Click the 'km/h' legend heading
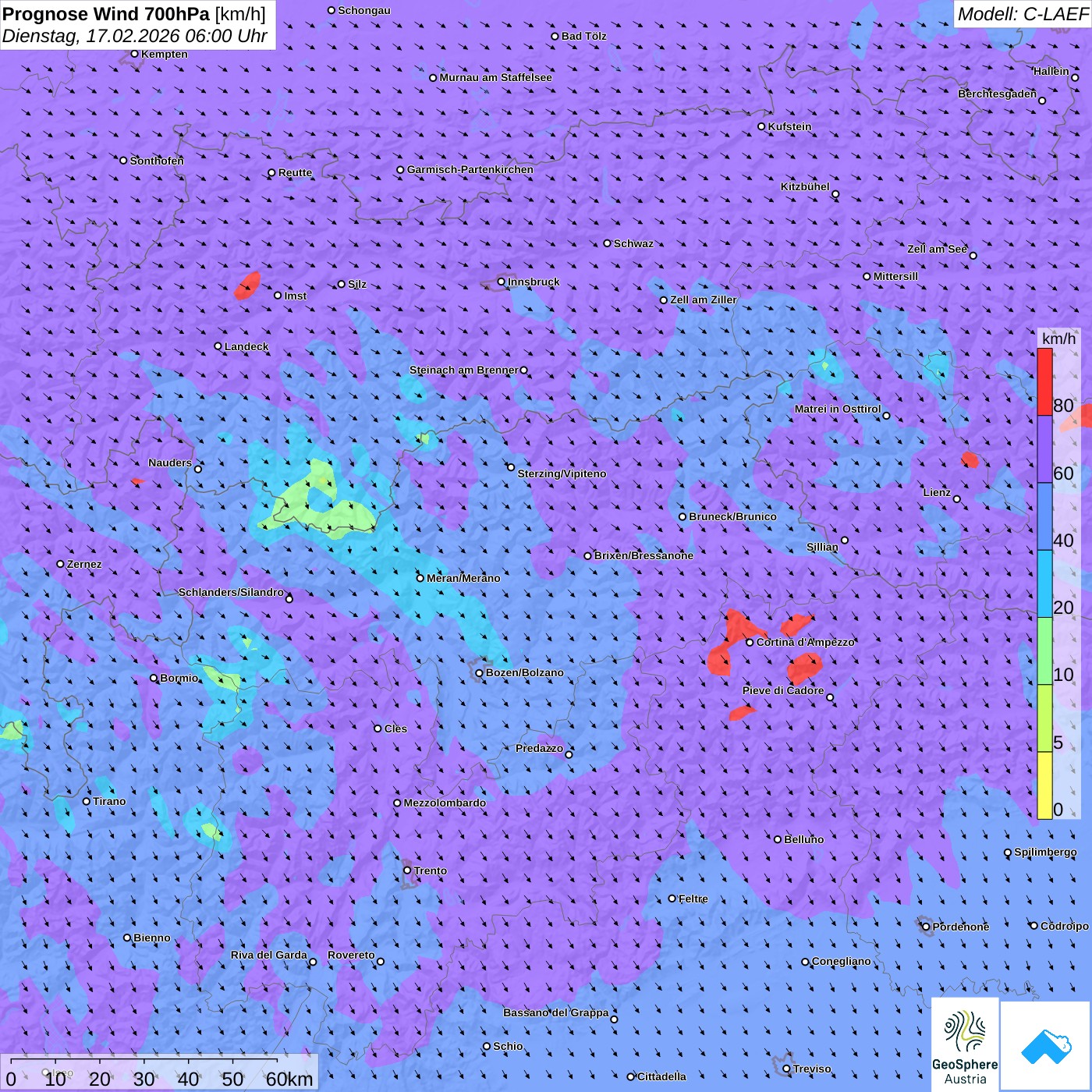1092x1092 pixels. 1058,339
